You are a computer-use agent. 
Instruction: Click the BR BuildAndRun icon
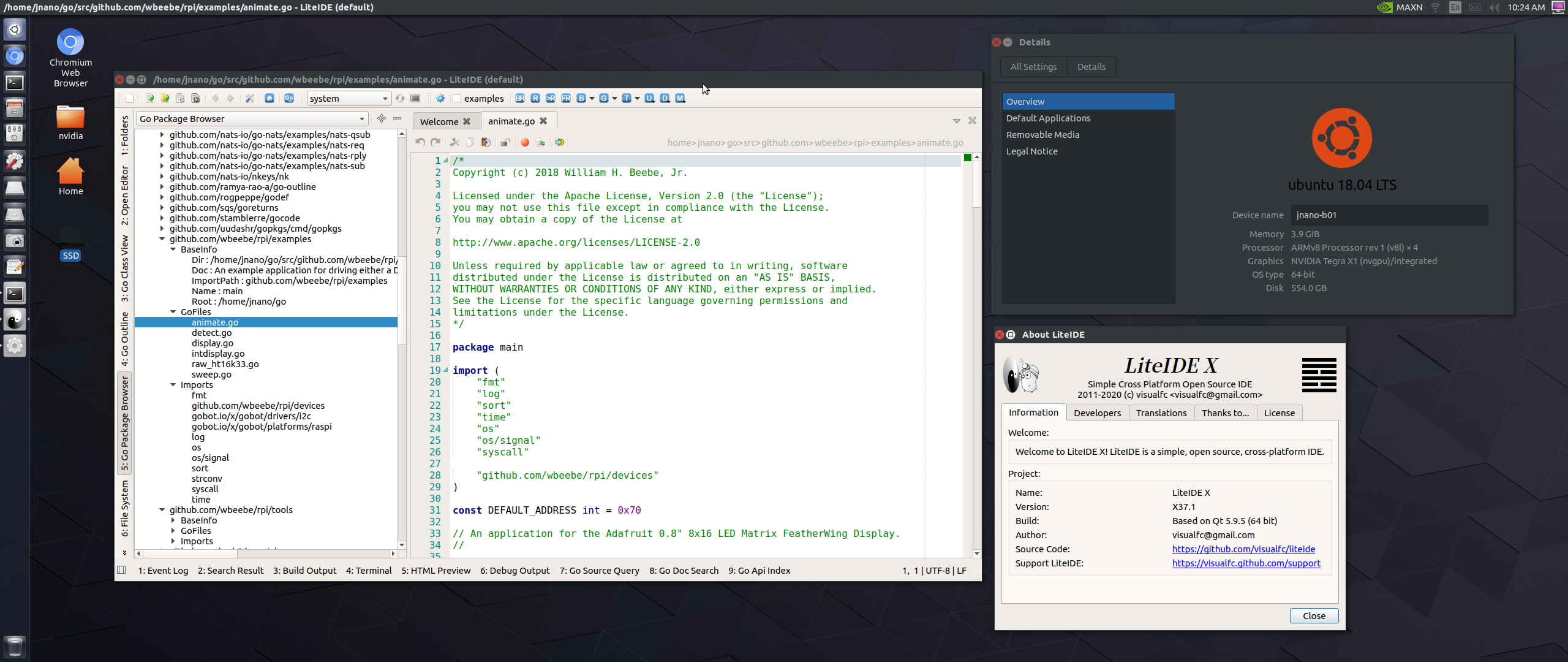click(x=520, y=98)
